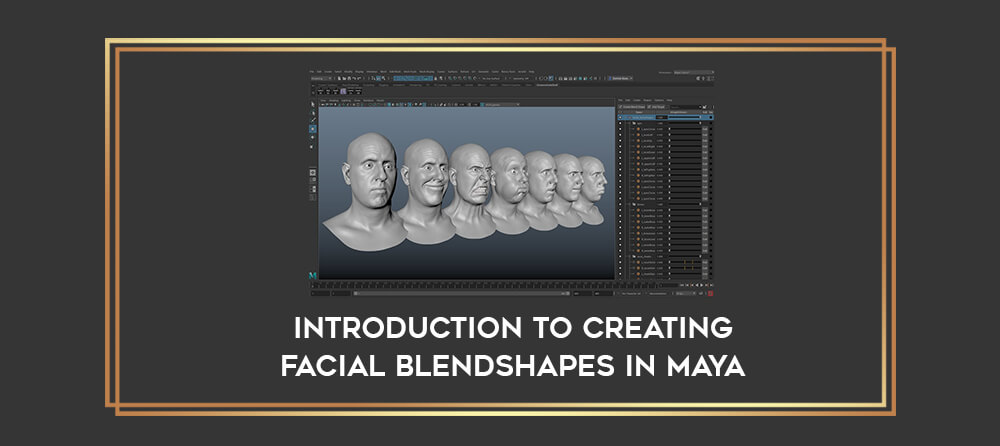Click on the animation range slider bar
Viewport: 1000px width, 446px height.
point(461,294)
